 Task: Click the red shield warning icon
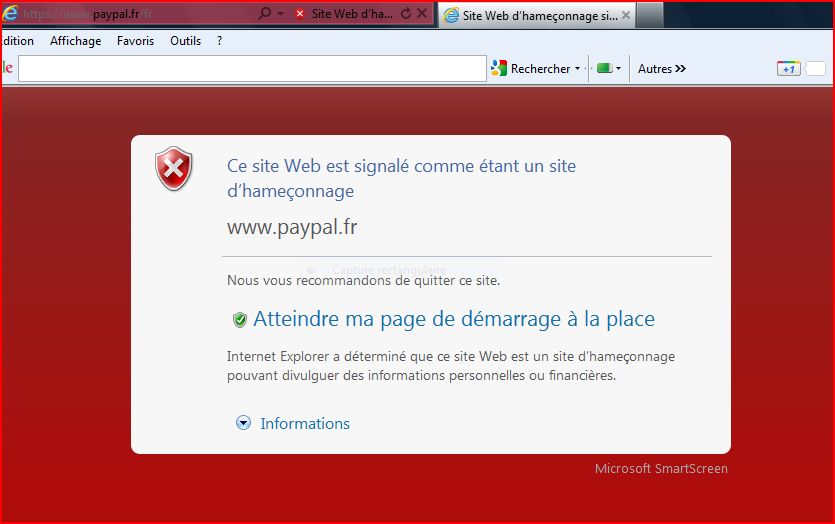pos(174,168)
